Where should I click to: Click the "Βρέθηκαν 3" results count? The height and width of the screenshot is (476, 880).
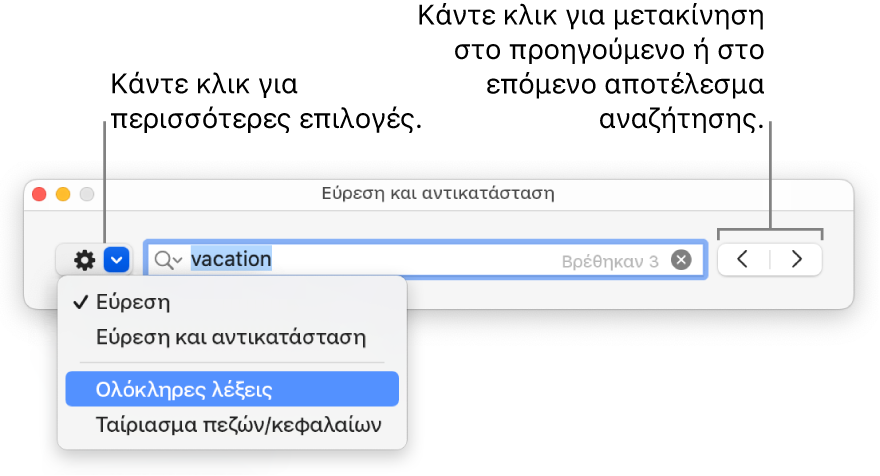610,261
